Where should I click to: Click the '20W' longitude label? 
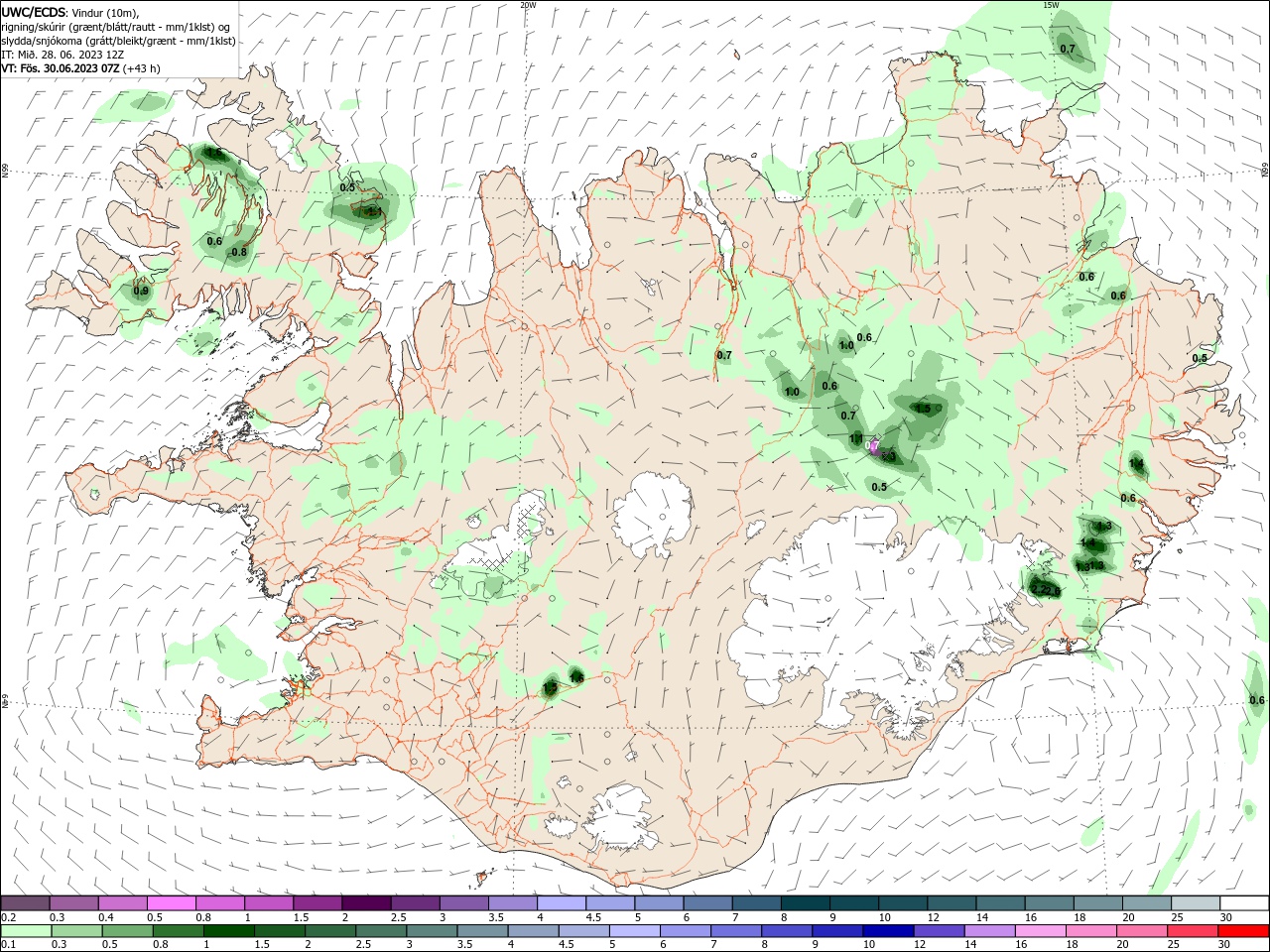[528, 5]
